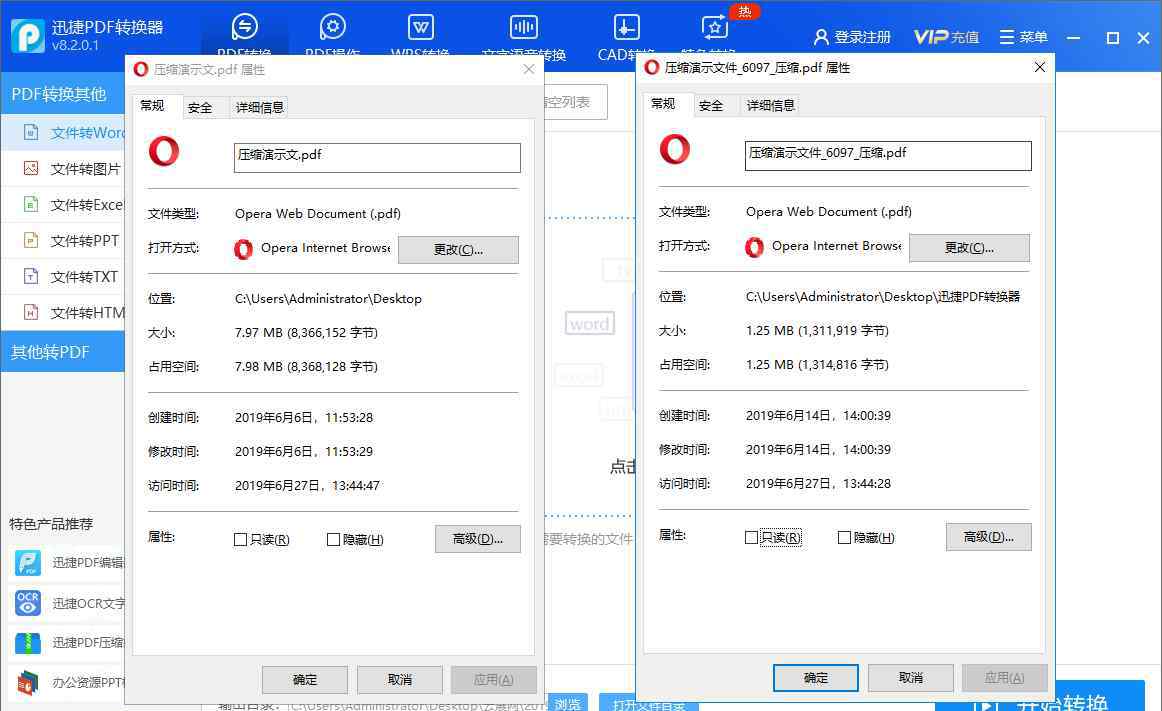Click Opera icon beside 6097_压缩.pdf name field
The height and width of the screenshot is (711, 1162).
[x=675, y=149]
